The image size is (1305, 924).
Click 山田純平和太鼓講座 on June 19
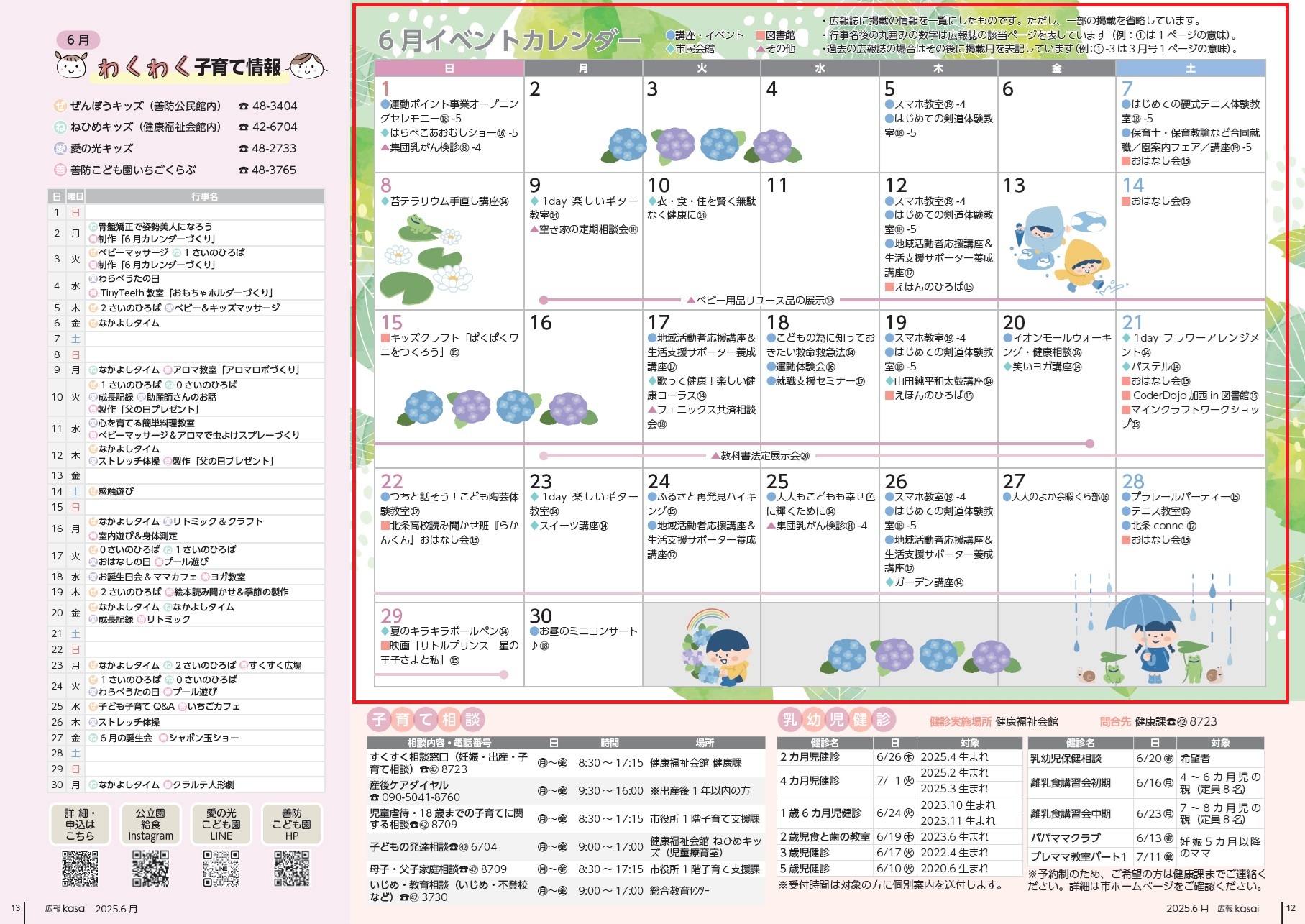coord(939,381)
